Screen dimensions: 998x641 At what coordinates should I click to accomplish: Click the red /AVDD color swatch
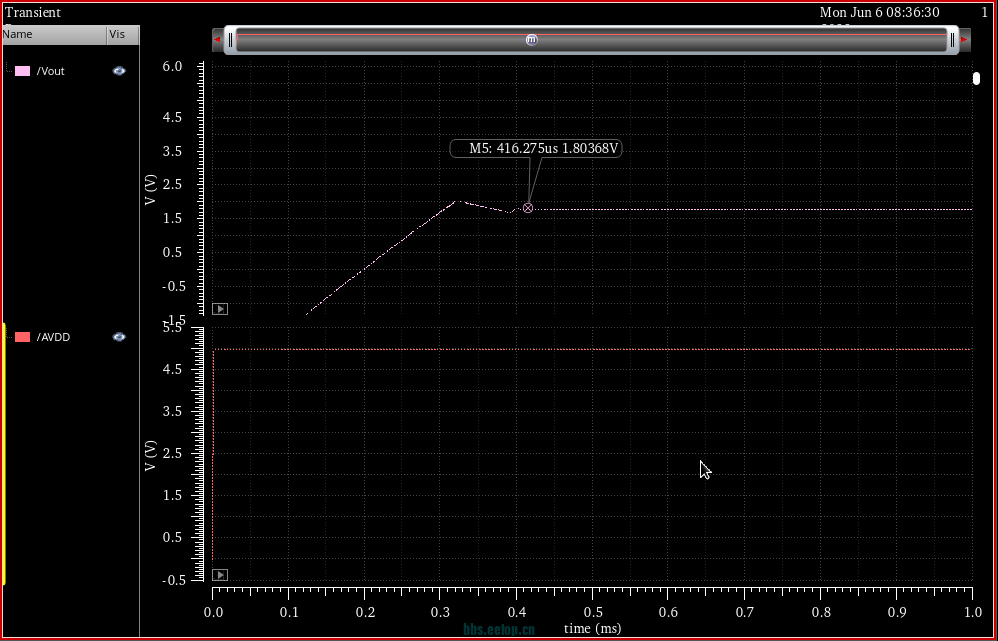pyautogui.click(x=22, y=337)
